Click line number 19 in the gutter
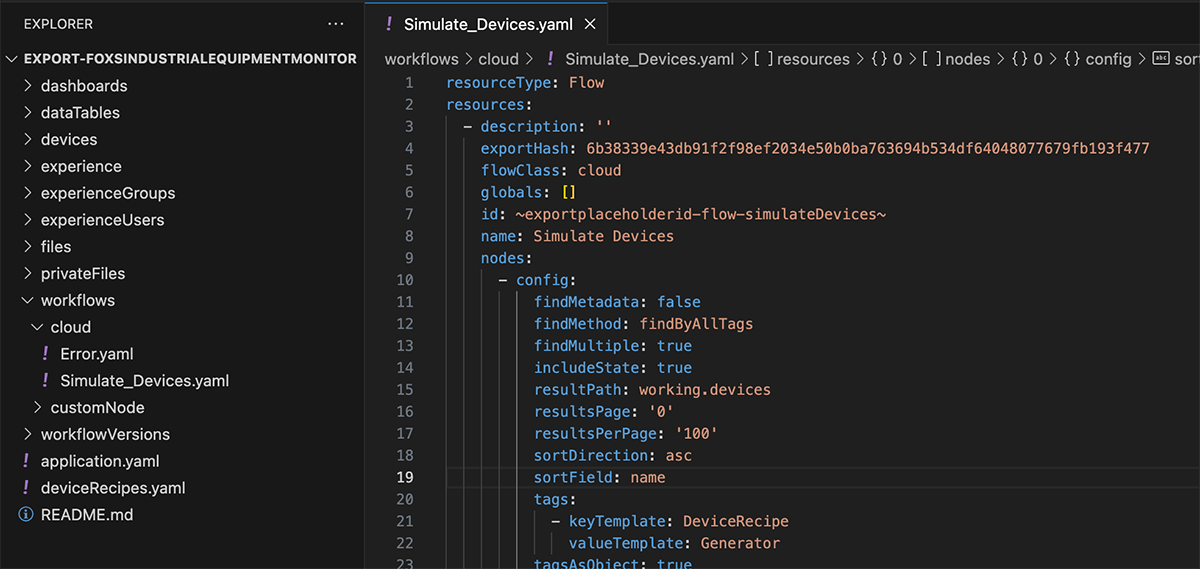Screen dimensions: 1200x569 coord(407,478)
